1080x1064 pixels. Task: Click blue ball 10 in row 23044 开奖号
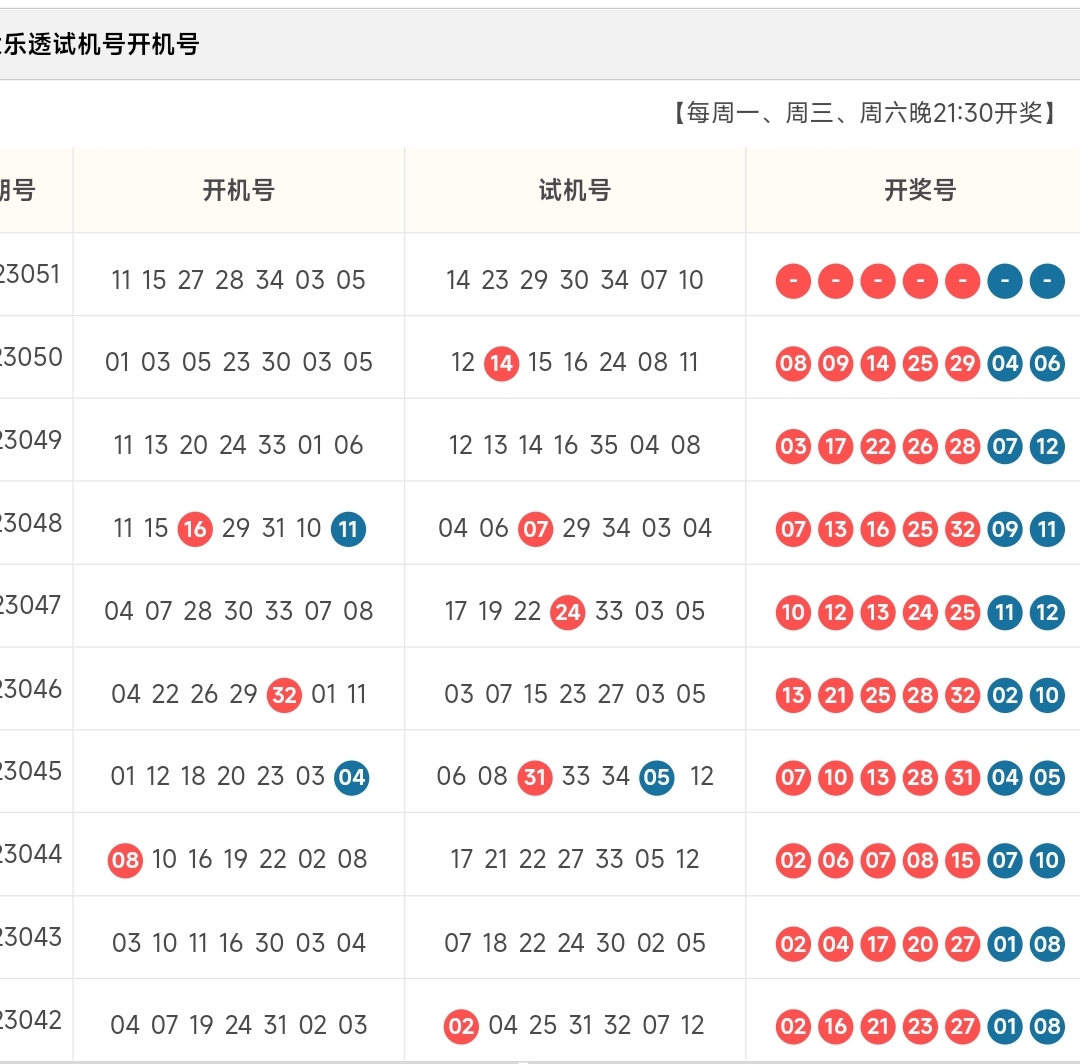pyautogui.click(x=1047, y=860)
